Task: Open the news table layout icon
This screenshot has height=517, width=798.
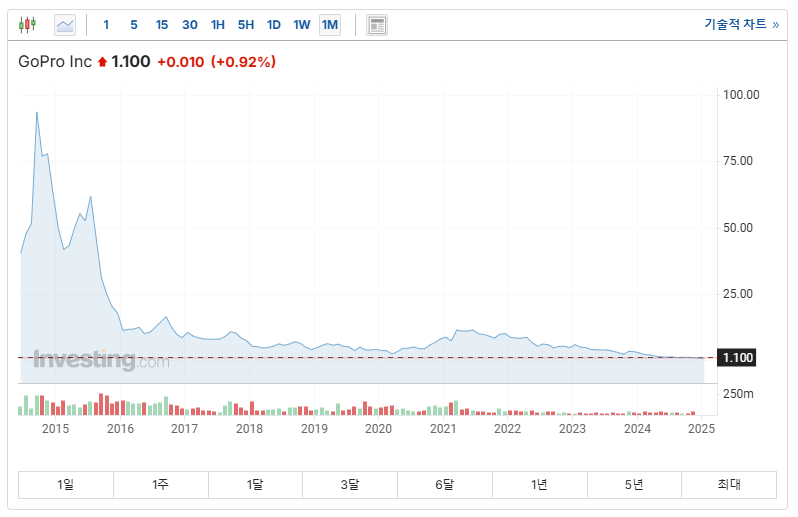Action: pyautogui.click(x=377, y=25)
